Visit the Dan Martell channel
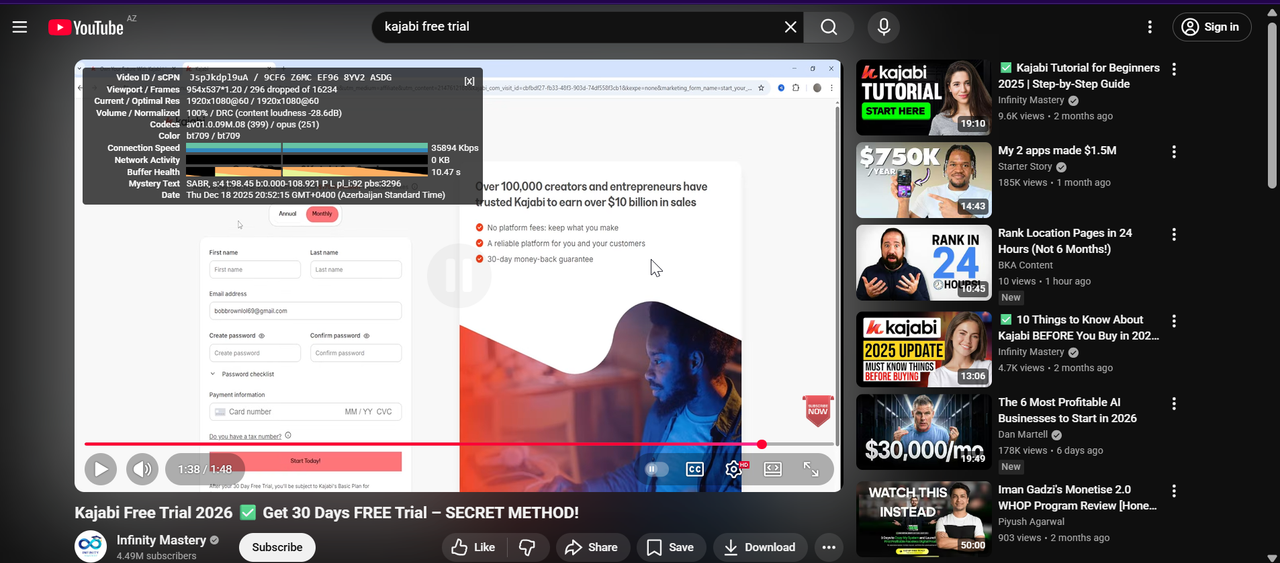Screen dimensions: 1280x563 1025,435
